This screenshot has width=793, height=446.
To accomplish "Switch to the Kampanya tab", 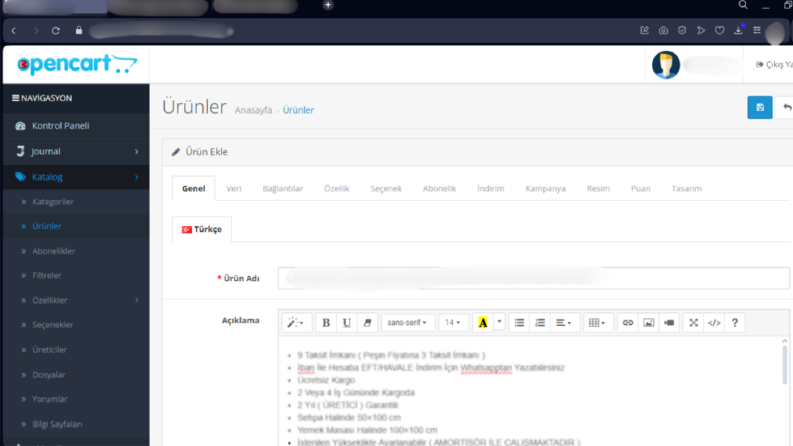I will [x=545, y=188].
